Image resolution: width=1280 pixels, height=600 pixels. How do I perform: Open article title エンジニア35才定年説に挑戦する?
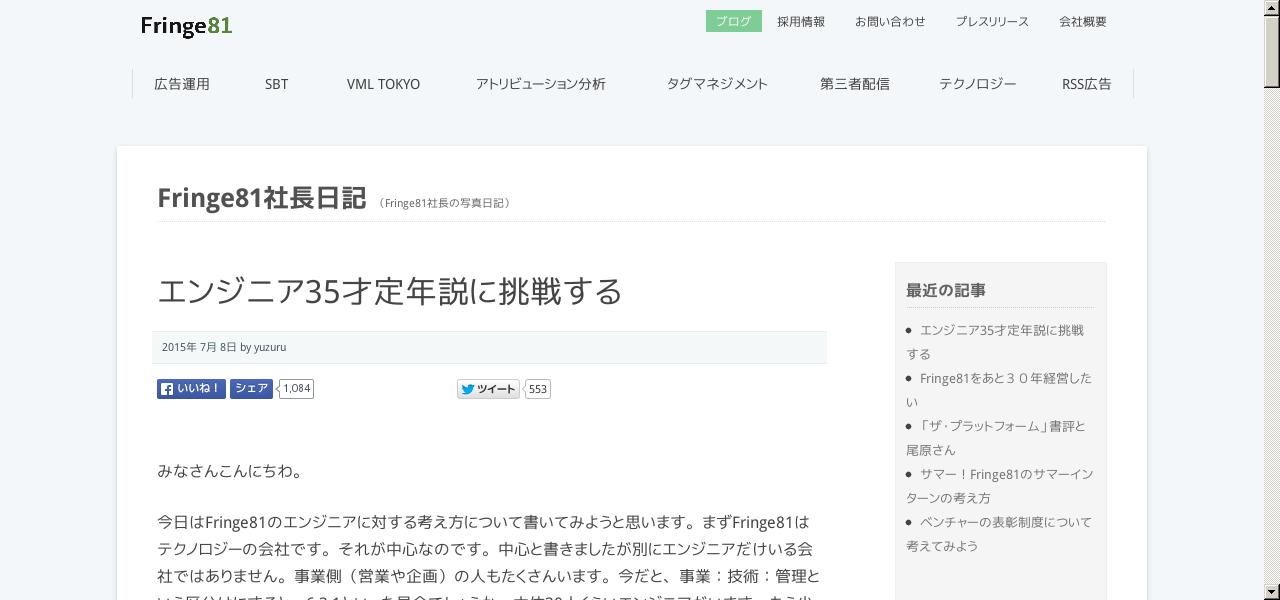coord(390,291)
